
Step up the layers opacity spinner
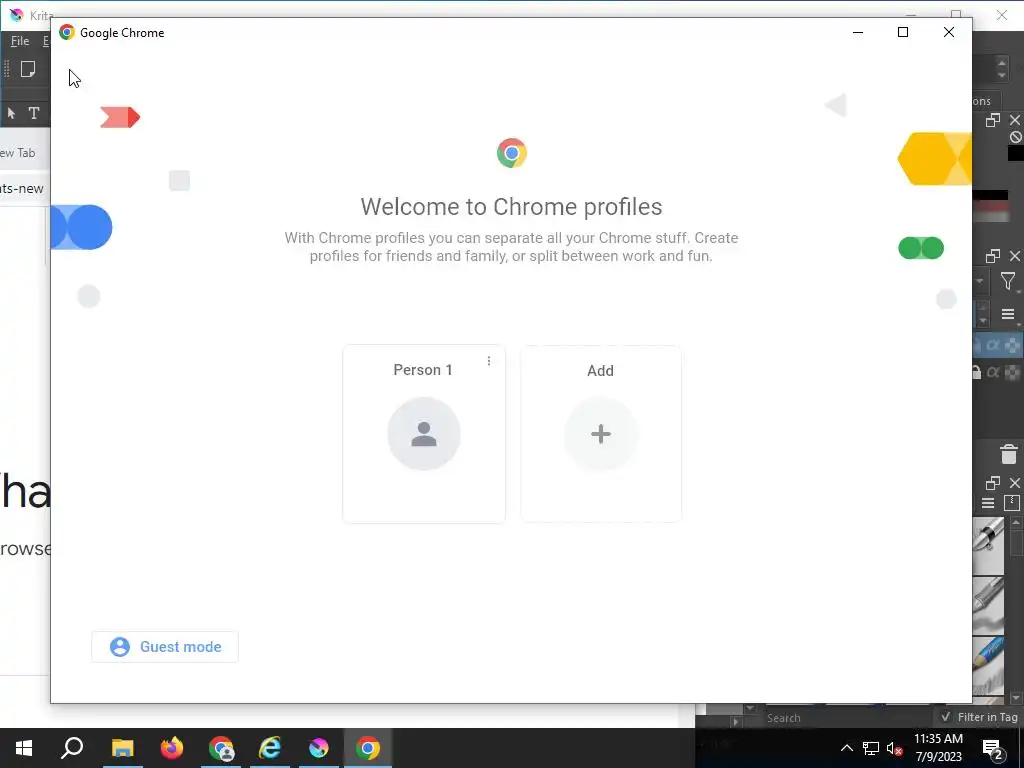click(x=984, y=308)
